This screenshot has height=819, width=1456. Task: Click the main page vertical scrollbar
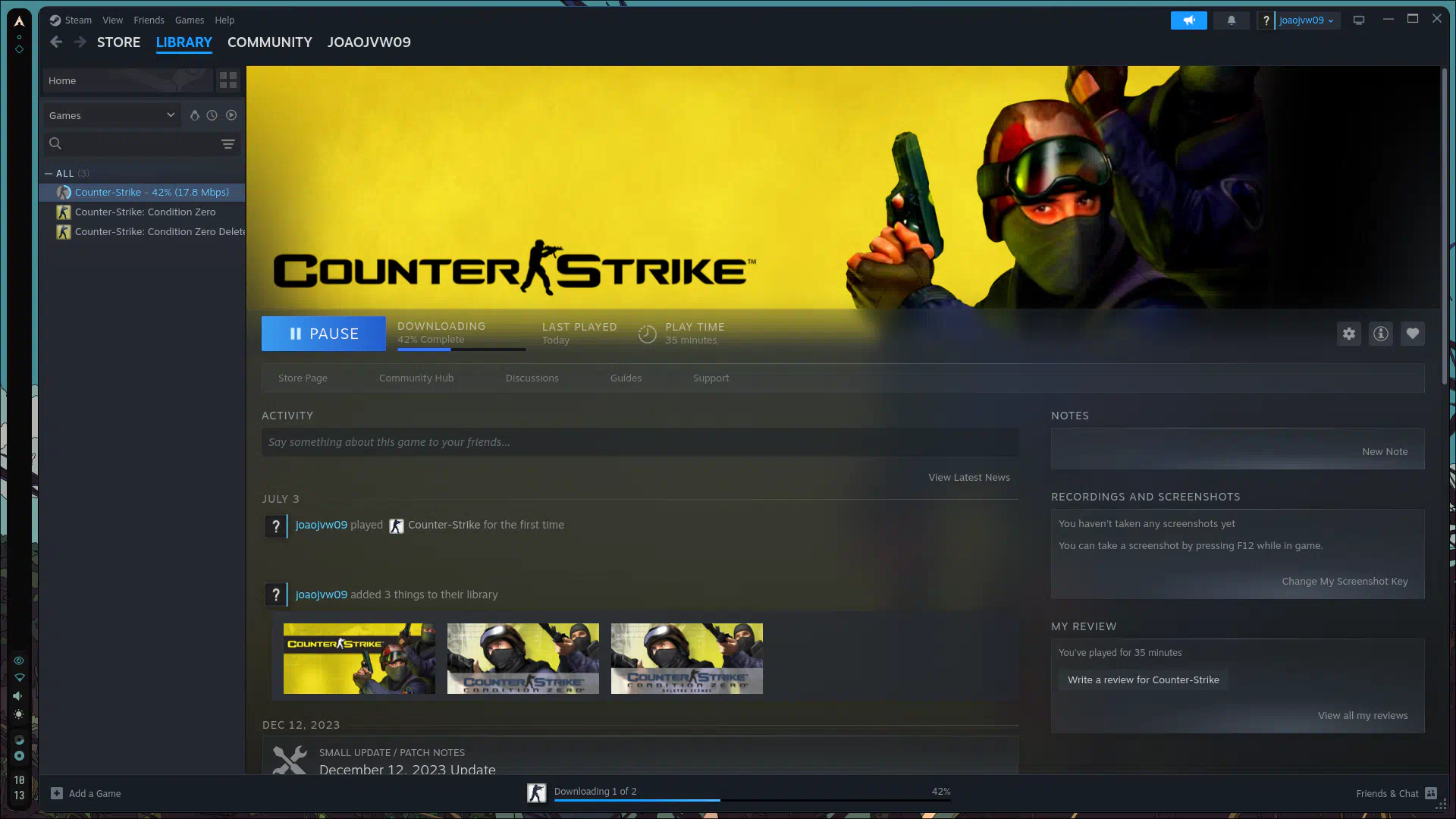[1445, 227]
